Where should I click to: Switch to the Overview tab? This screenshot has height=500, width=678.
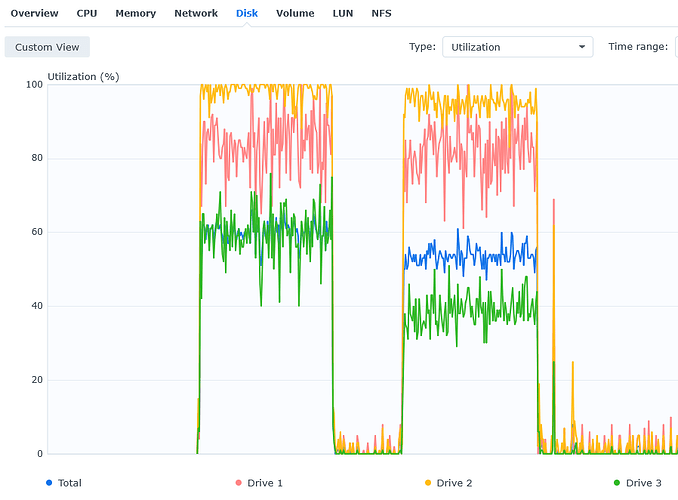point(34,13)
